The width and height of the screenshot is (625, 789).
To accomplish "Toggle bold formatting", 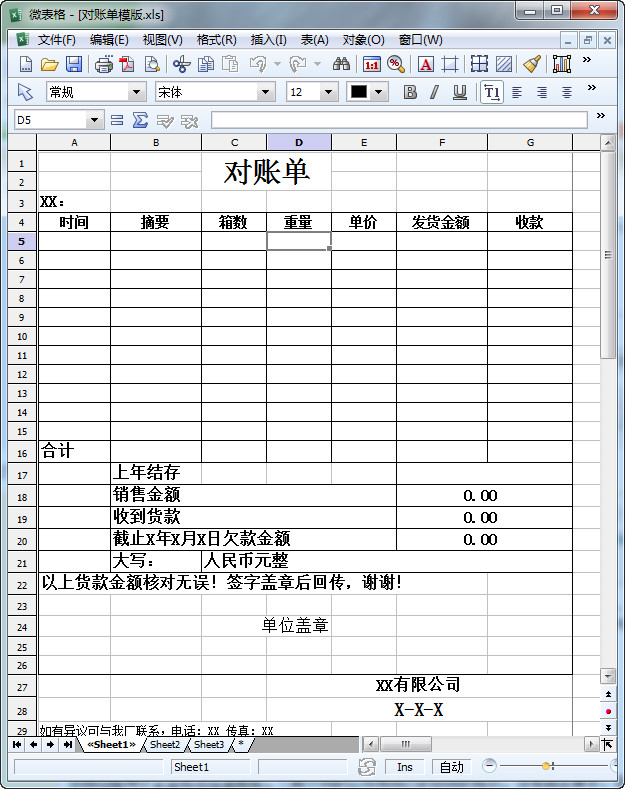I will [x=410, y=92].
